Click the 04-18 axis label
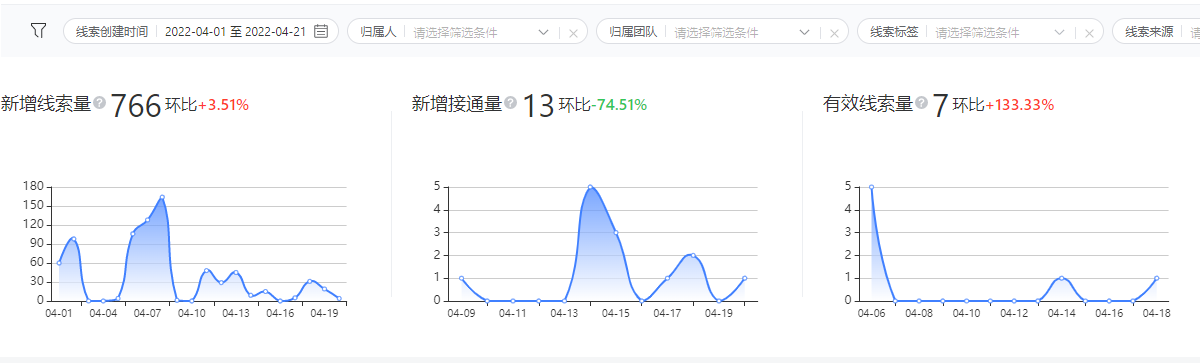The width and height of the screenshot is (1200, 363). coord(1156,313)
